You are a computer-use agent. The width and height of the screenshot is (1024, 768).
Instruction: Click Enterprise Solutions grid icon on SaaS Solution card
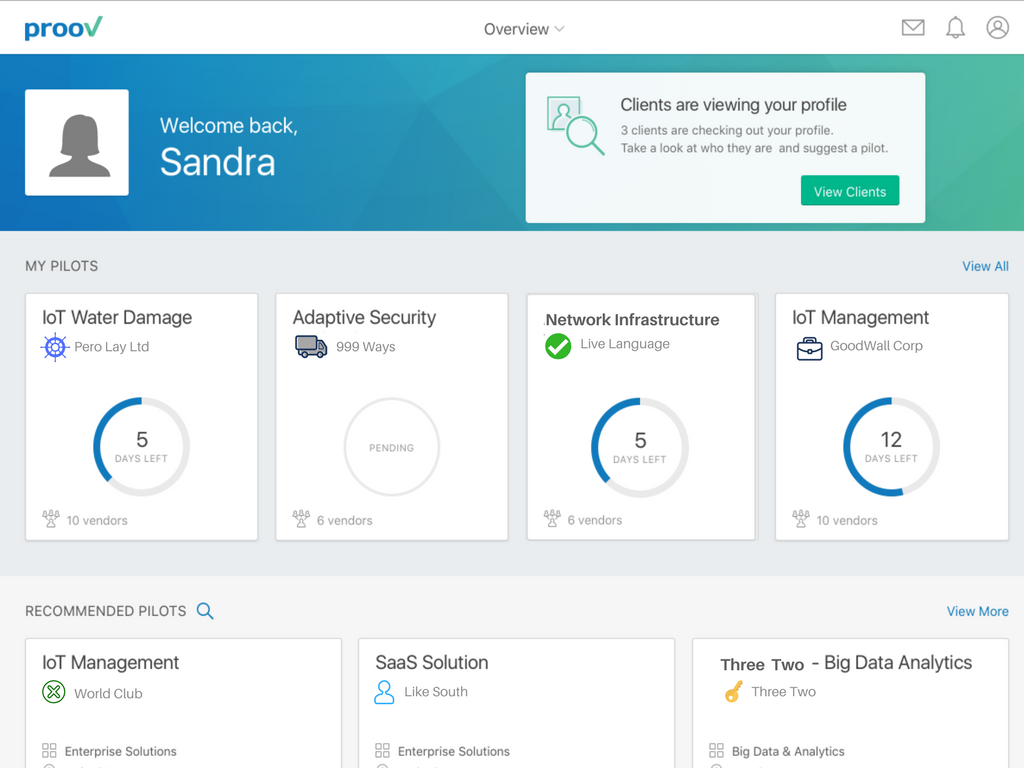[x=382, y=750]
